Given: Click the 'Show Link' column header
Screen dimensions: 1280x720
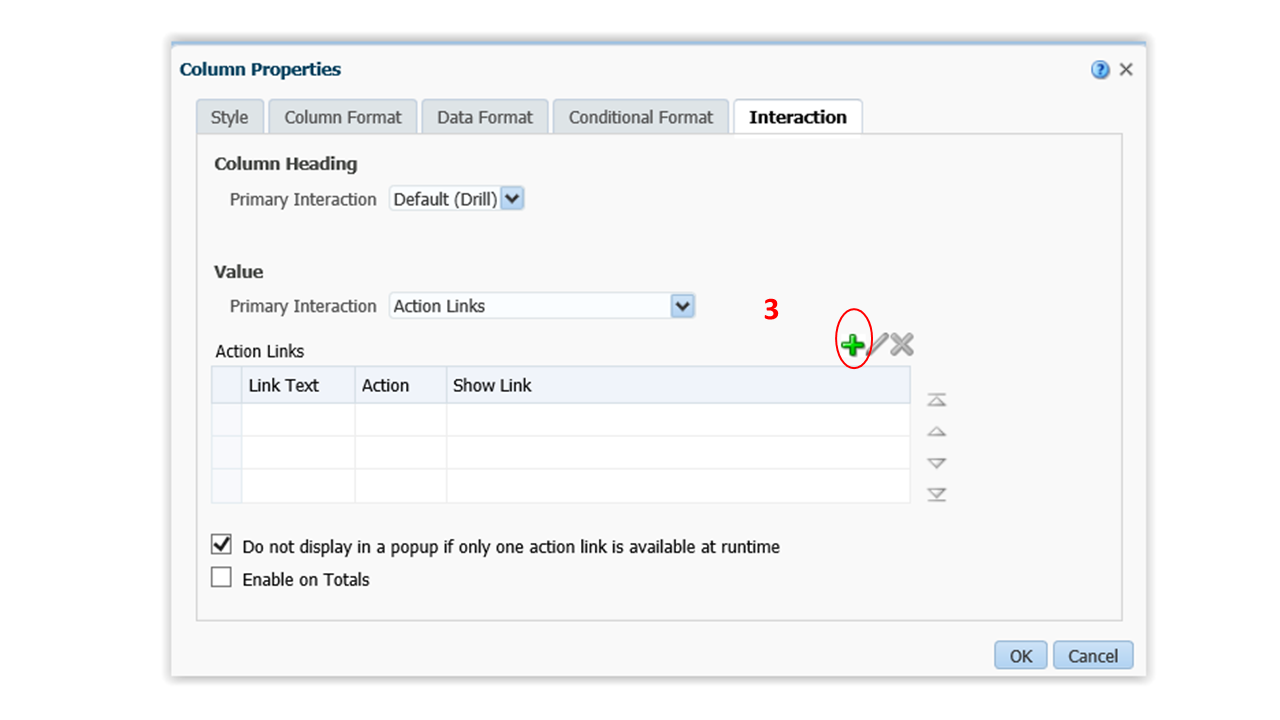Looking at the screenshot, I should (x=678, y=385).
